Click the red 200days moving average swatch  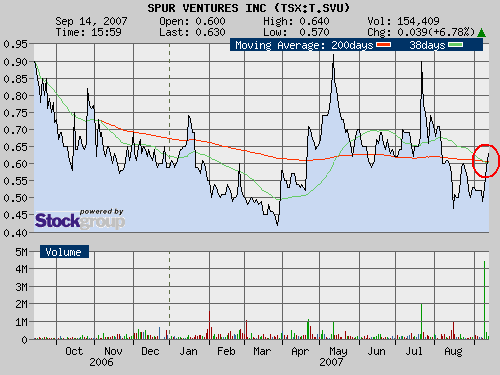tap(383, 45)
